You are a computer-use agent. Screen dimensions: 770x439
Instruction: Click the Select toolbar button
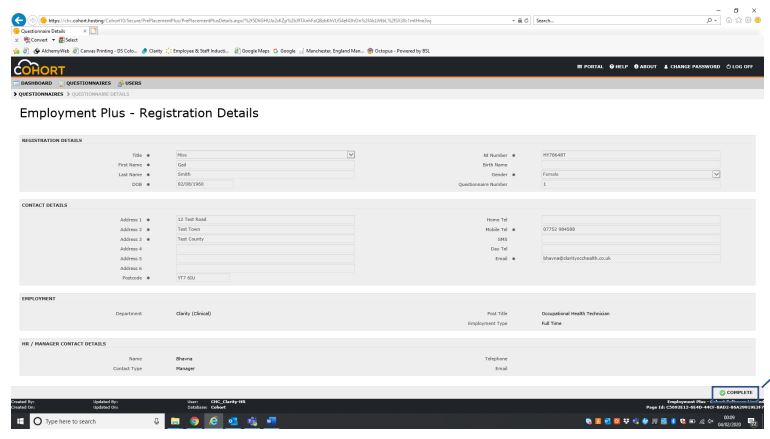pyautogui.click(x=68, y=40)
